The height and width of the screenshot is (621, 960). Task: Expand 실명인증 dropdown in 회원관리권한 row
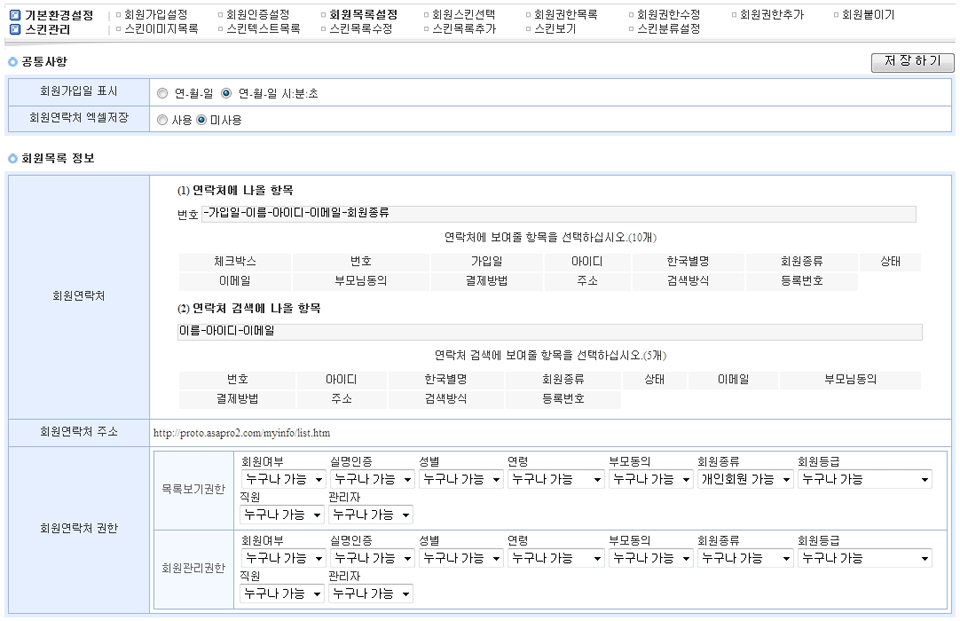[370, 558]
